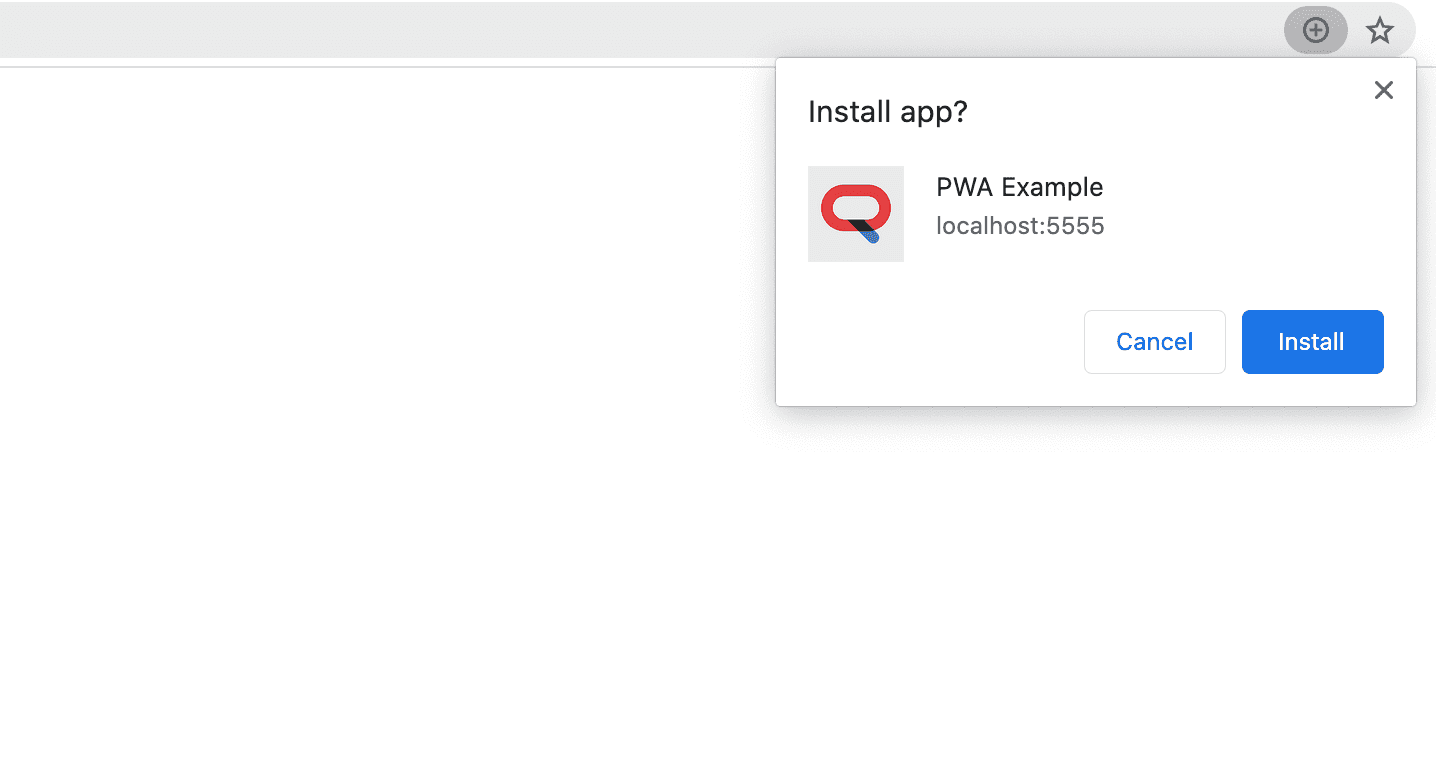1436x764 pixels.
Task: Click the install app plus icon
Action: point(1315,31)
